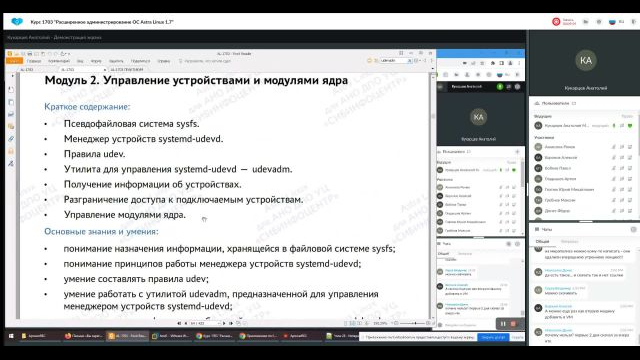The height and width of the screenshot is (360, 640).
Task: Pause the recording using the pause button
Action: point(503,324)
